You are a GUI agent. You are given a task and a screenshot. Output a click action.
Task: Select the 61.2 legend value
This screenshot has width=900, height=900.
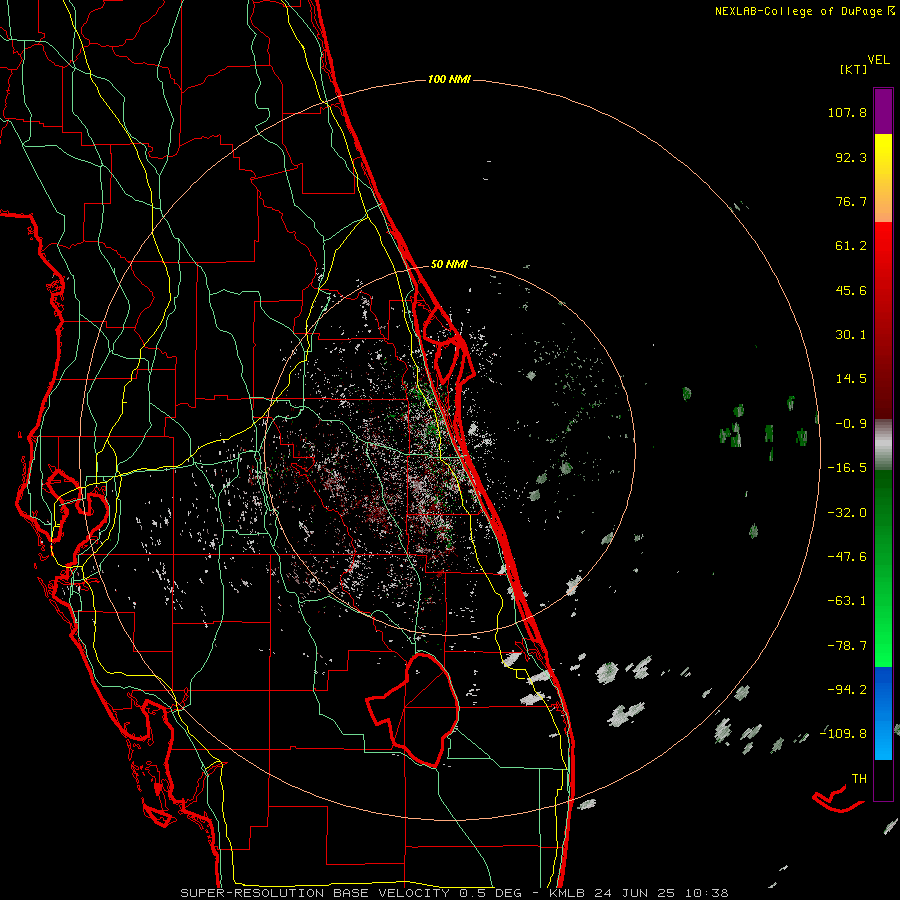pyautogui.click(x=851, y=246)
